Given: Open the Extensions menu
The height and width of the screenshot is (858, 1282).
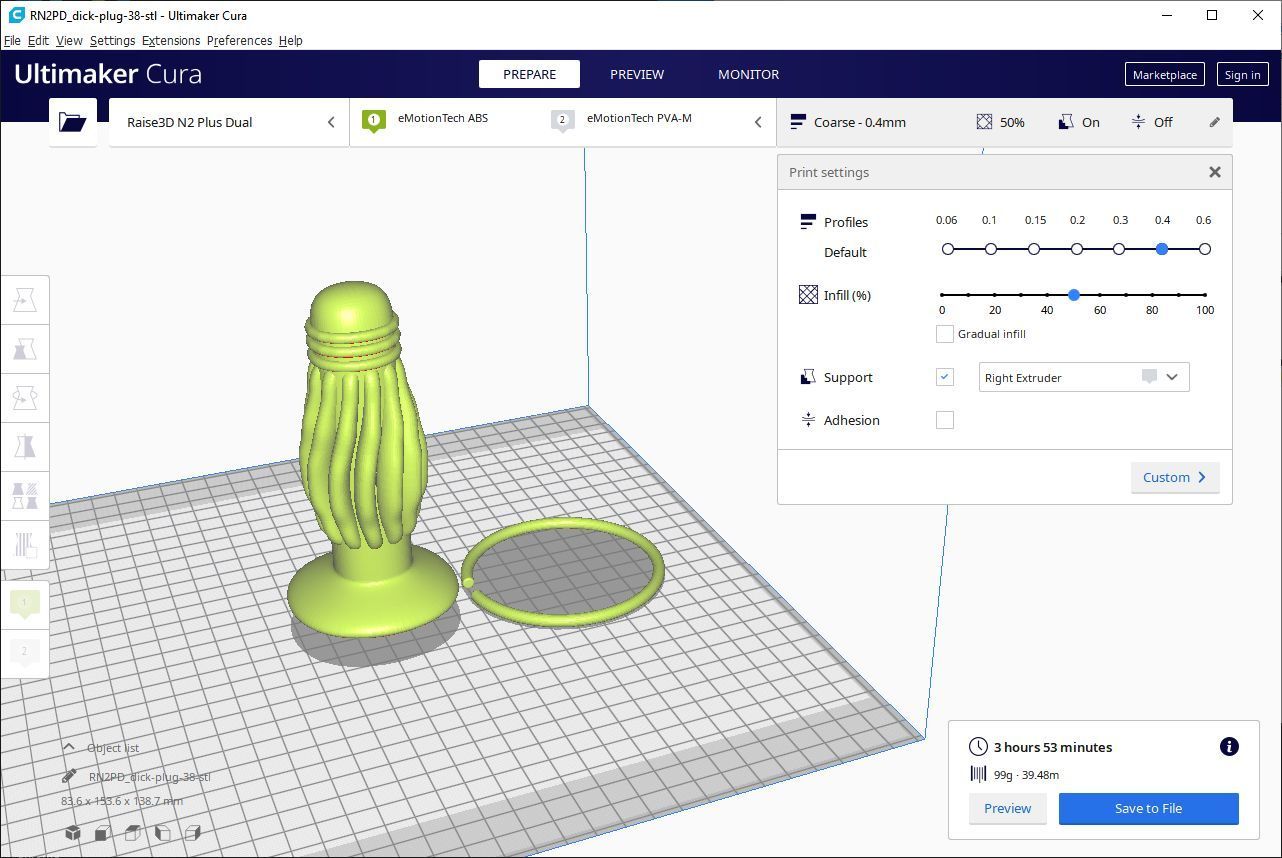Looking at the screenshot, I should pos(171,41).
